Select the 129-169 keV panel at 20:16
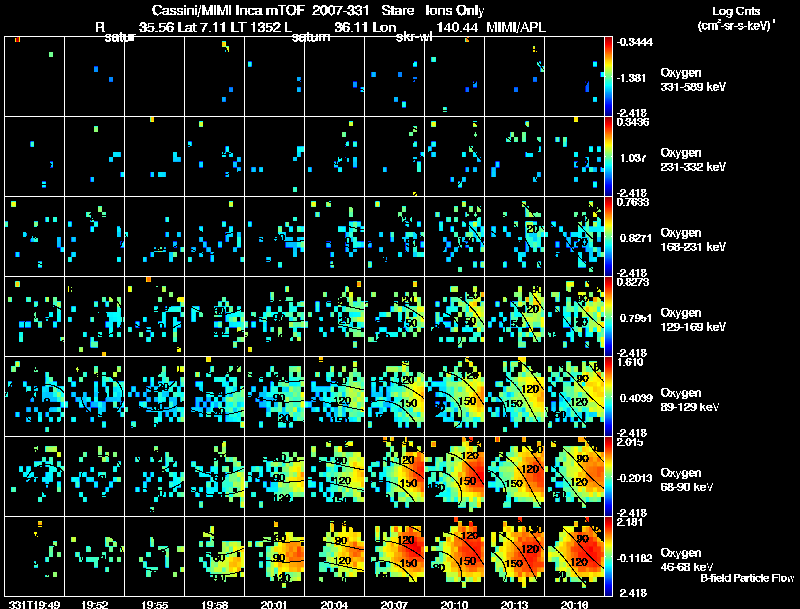The image size is (800, 609). [x=574, y=316]
